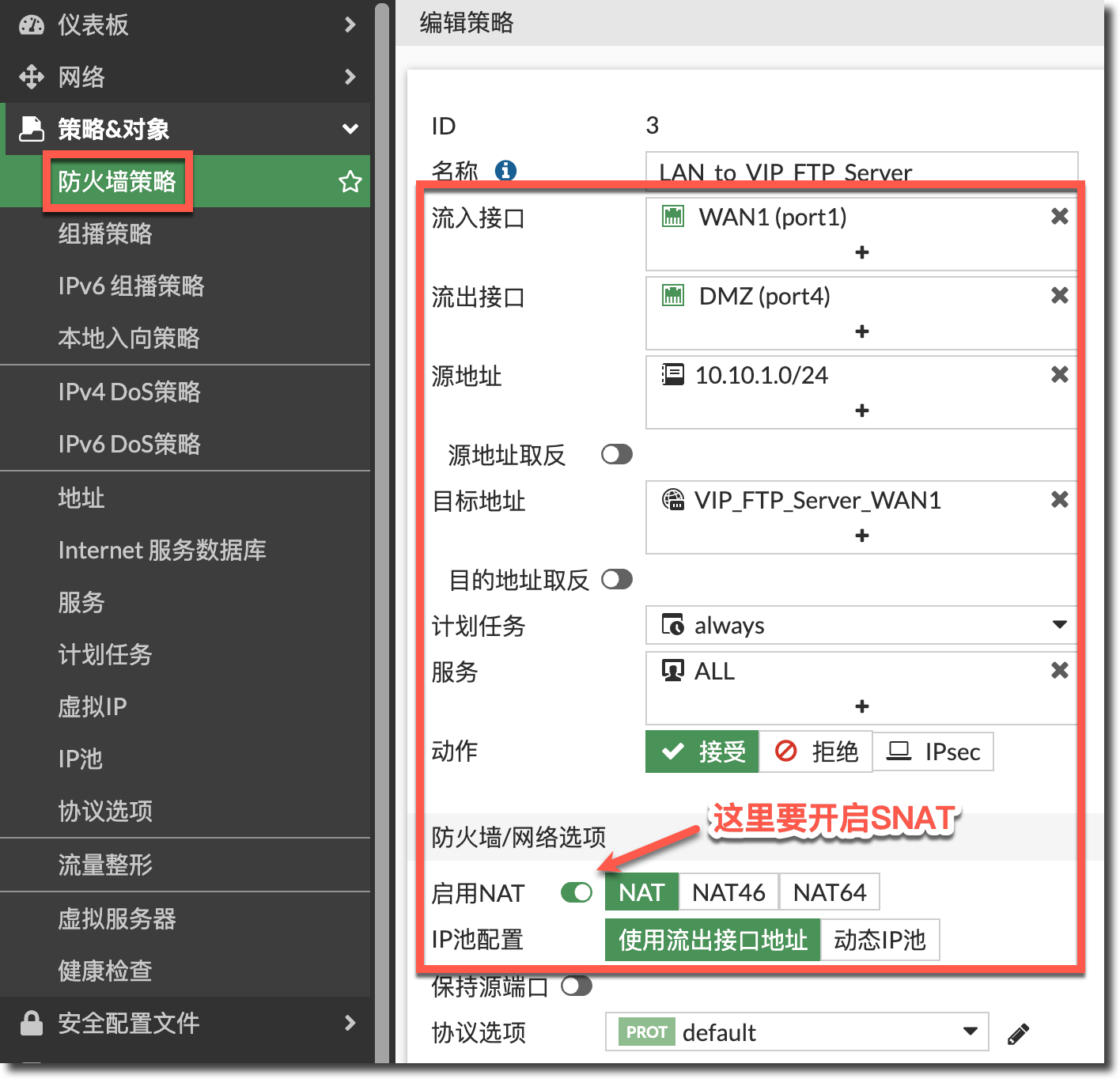1120x1079 pixels.
Task: Remove the ALL service entry
Action: pyautogui.click(x=1059, y=671)
